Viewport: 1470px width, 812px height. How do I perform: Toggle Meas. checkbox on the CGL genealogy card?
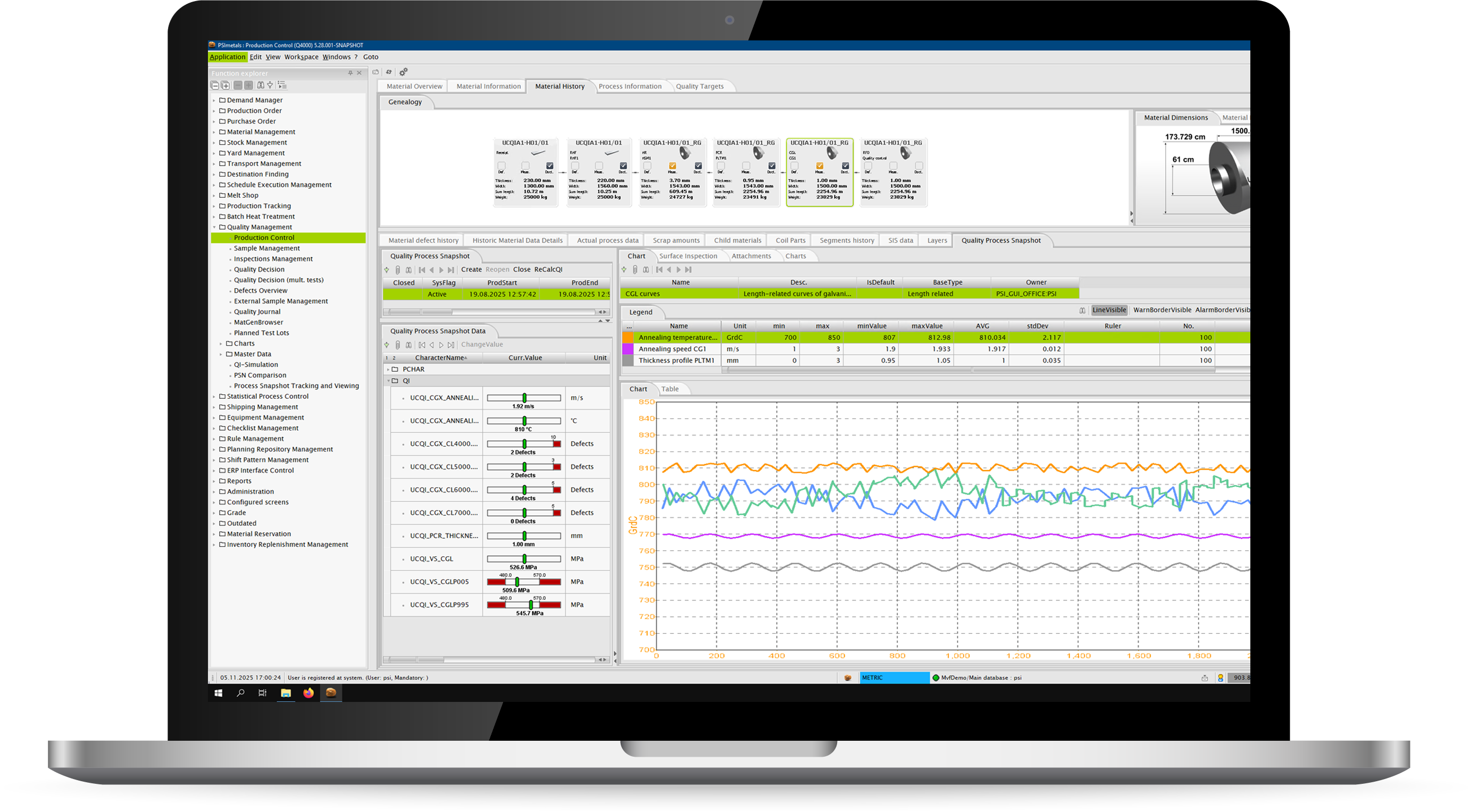[x=820, y=166]
